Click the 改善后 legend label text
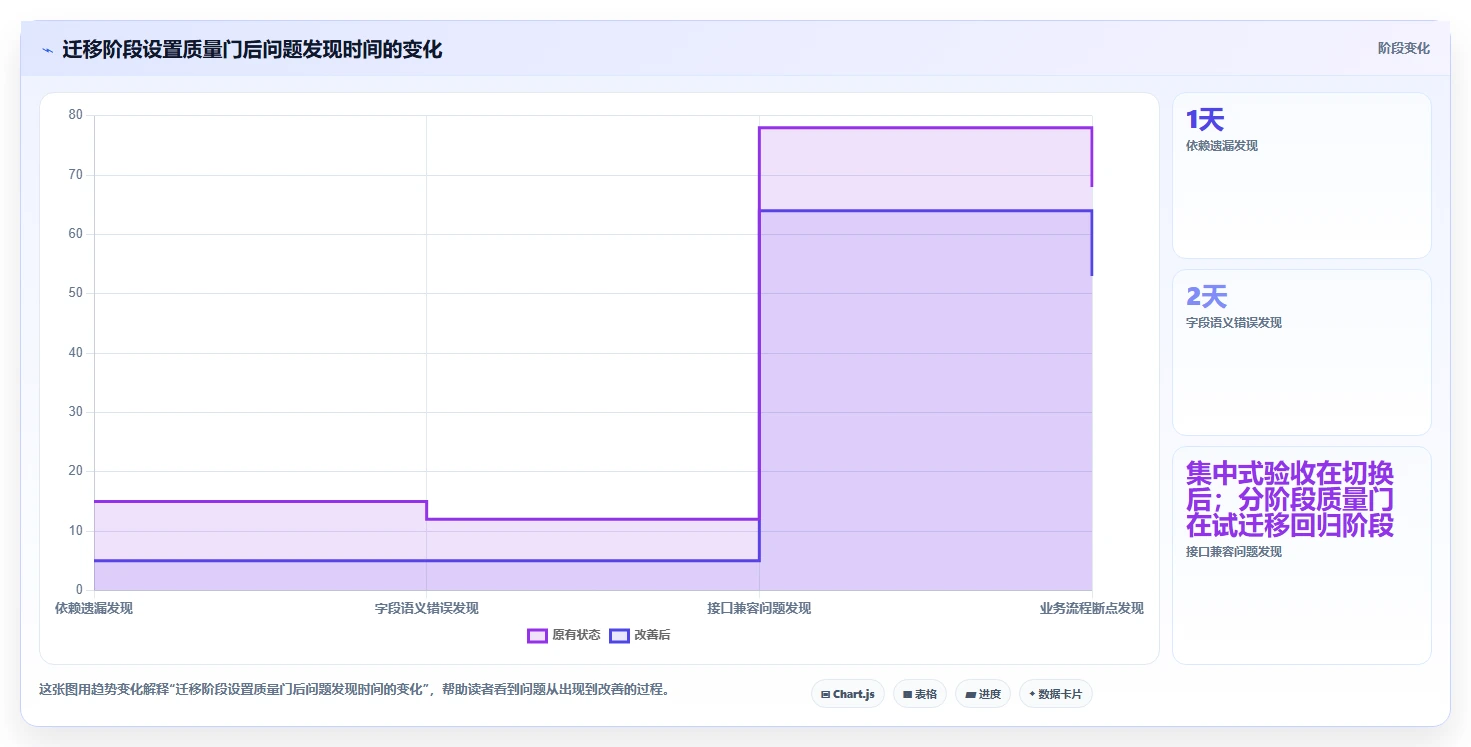The width and height of the screenshot is (1471, 747). pyautogui.click(x=652, y=635)
